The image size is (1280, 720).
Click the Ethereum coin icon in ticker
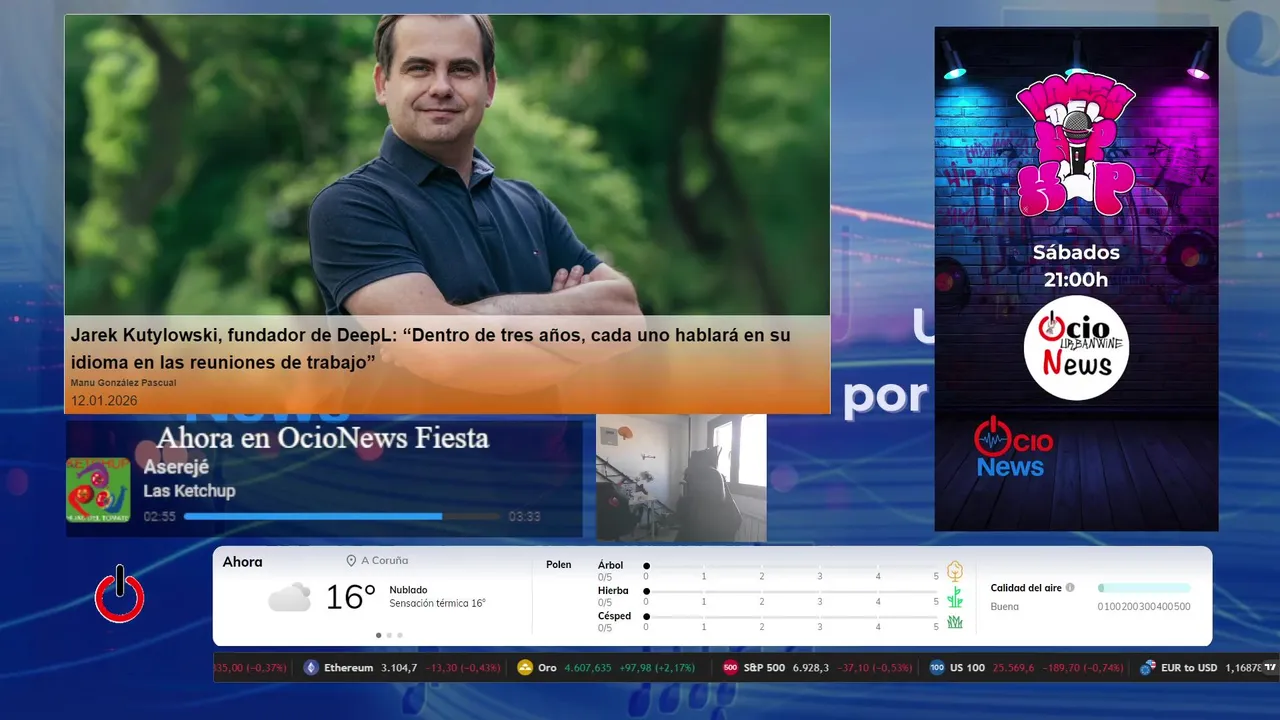tap(311, 668)
